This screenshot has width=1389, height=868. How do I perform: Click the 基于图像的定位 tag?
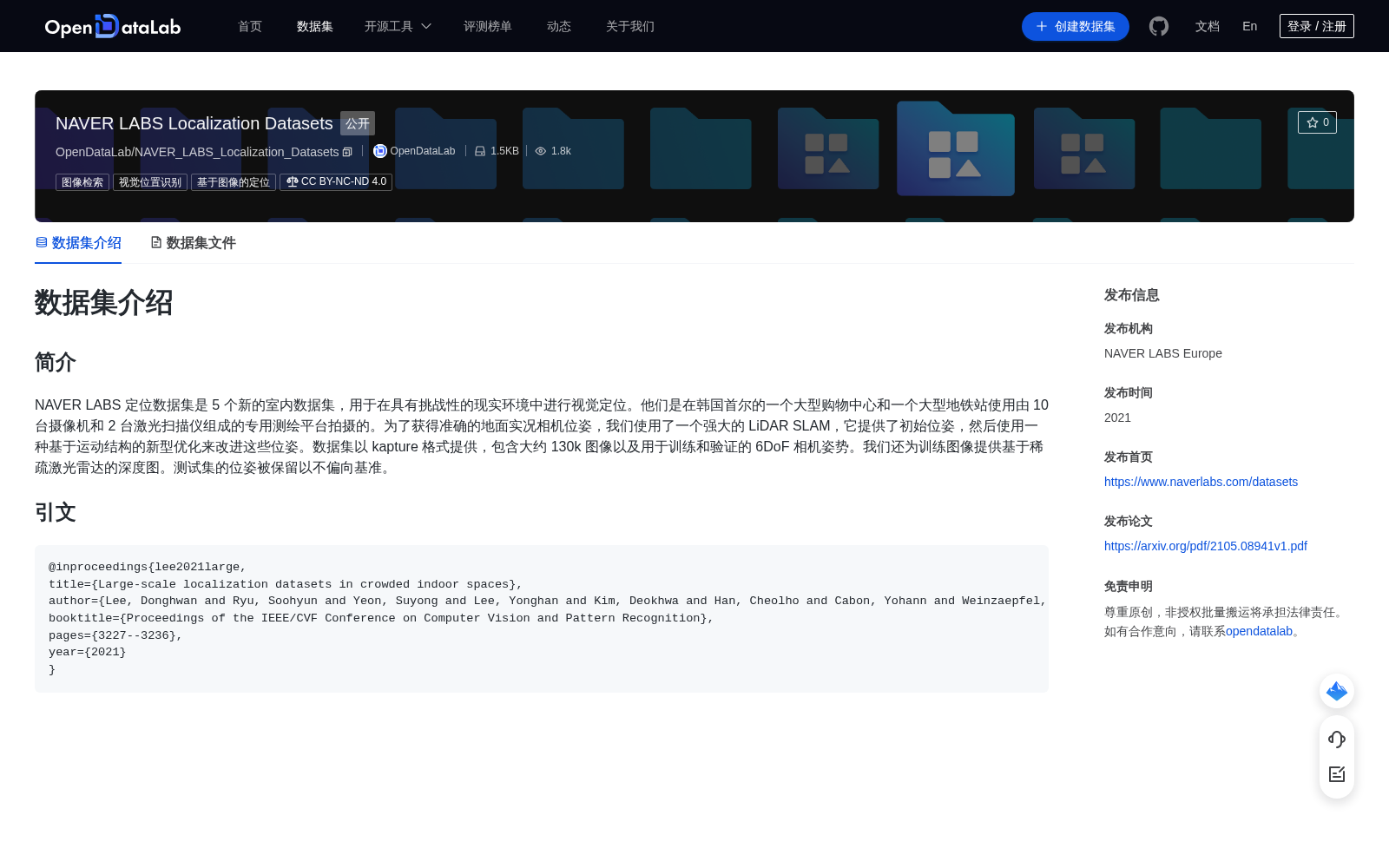(234, 182)
